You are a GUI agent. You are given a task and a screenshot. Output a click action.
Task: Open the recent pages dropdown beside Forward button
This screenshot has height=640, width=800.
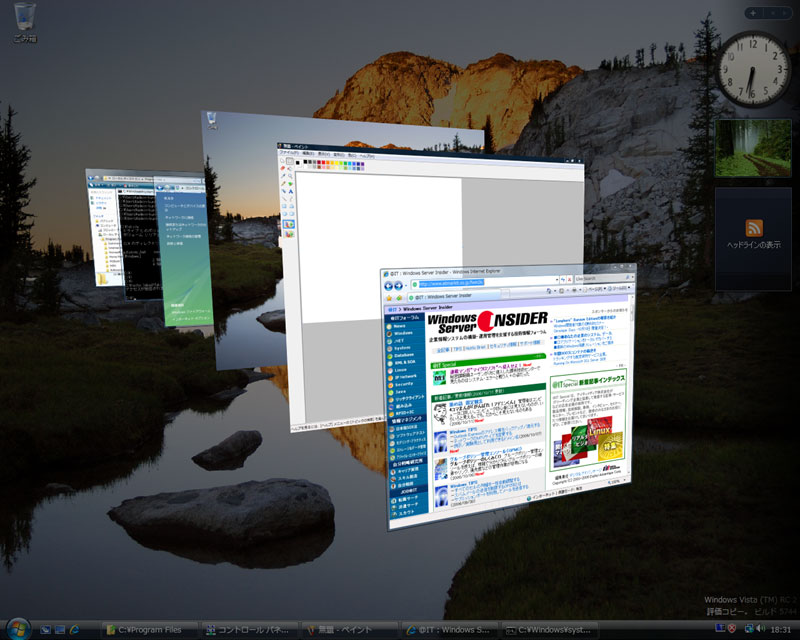coord(406,286)
